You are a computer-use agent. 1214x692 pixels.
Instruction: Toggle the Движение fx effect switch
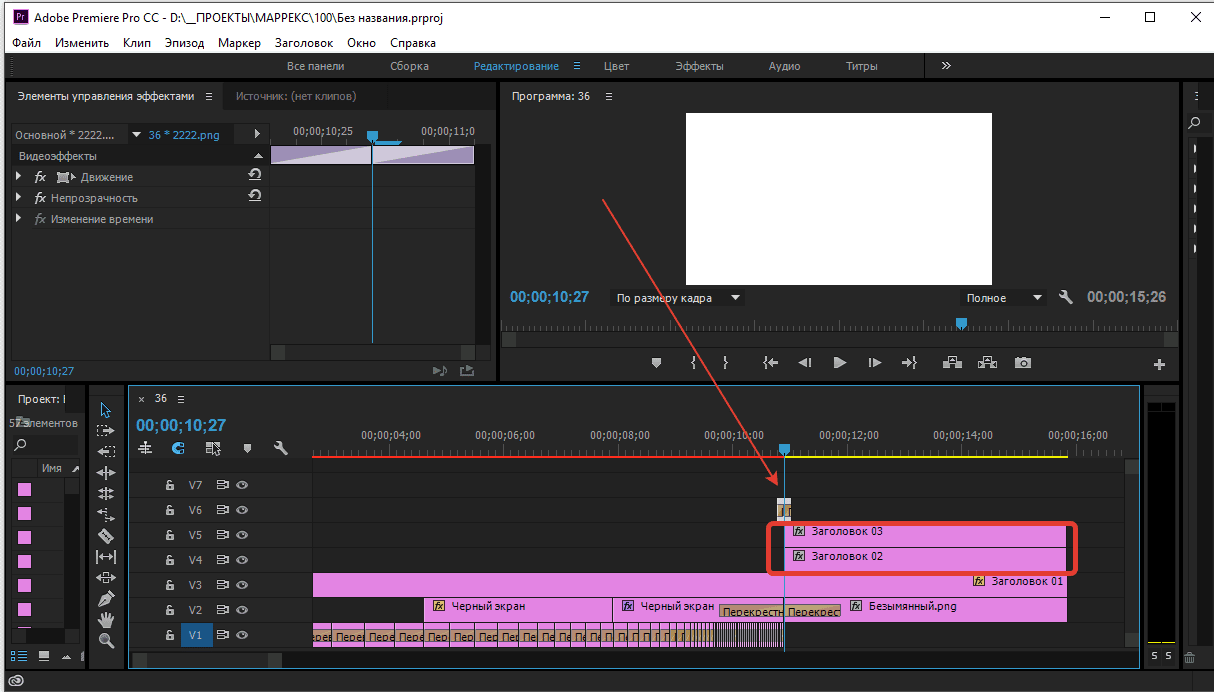coord(40,177)
